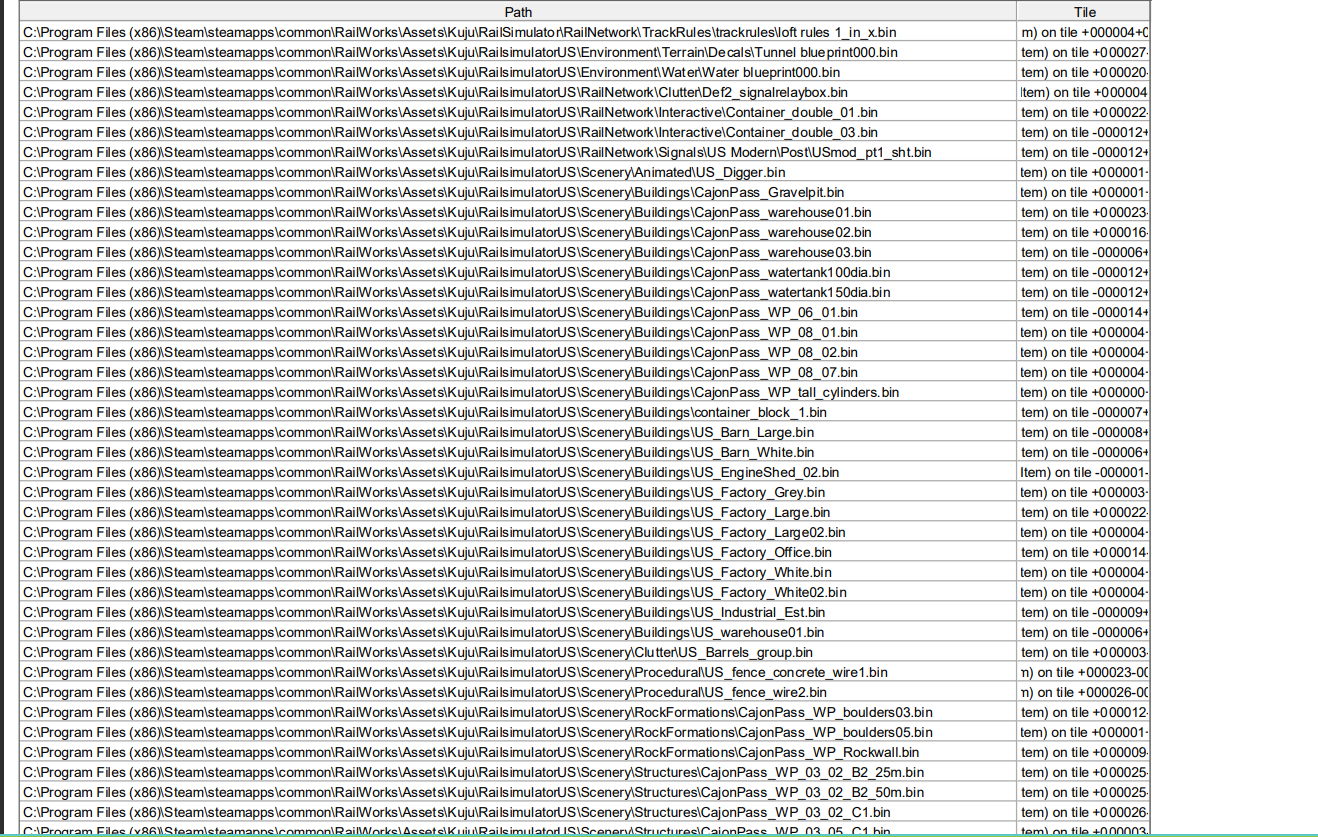Select the 'loft rules 1_in_x.bin' path row
The width and height of the screenshot is (1318, 837).
click(x=518, y=32)
